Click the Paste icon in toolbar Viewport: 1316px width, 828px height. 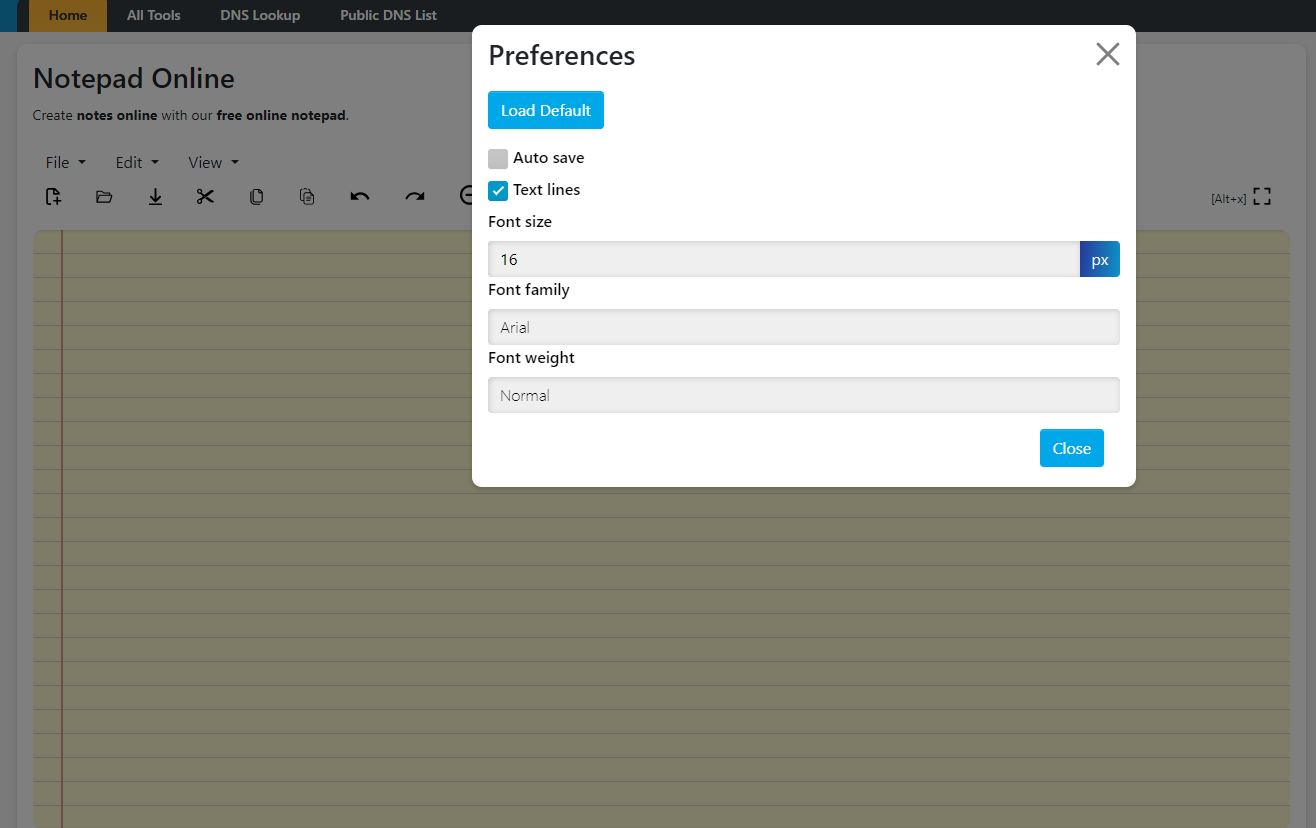point(307,197)
